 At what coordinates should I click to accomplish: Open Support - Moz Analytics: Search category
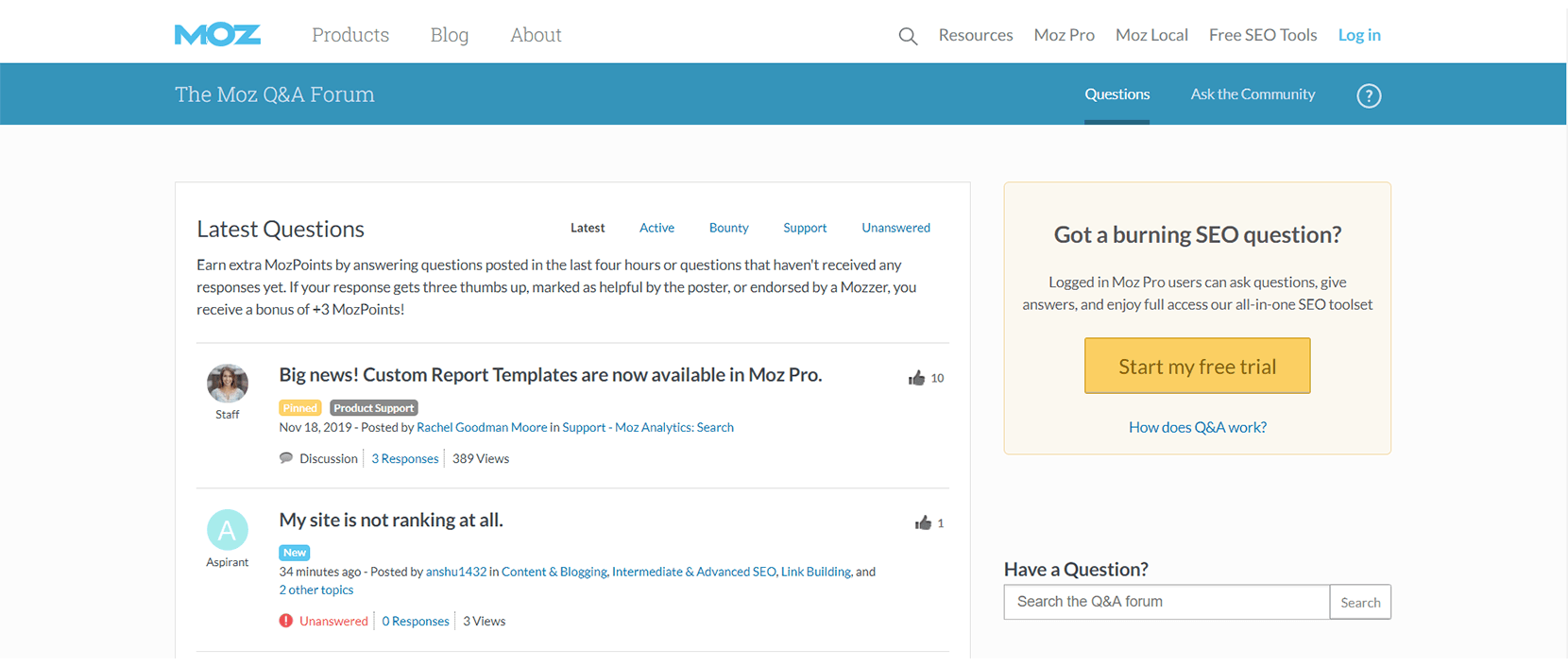[648, 427]
